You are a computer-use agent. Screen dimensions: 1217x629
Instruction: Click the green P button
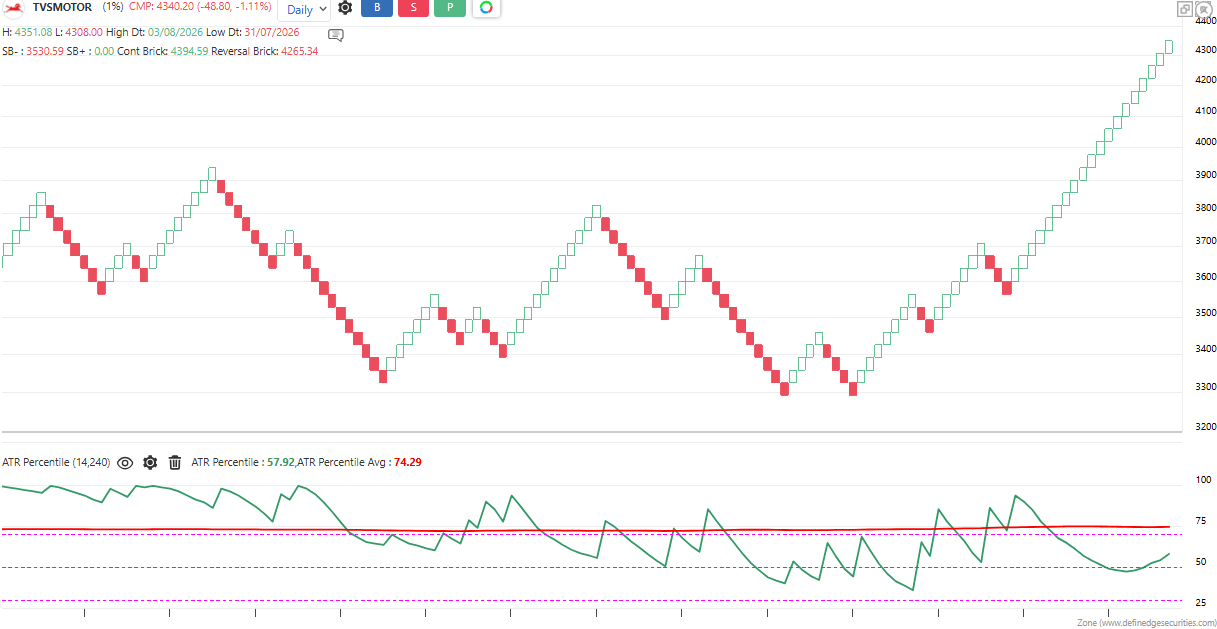pyautogui.click(x=450, y=8)
